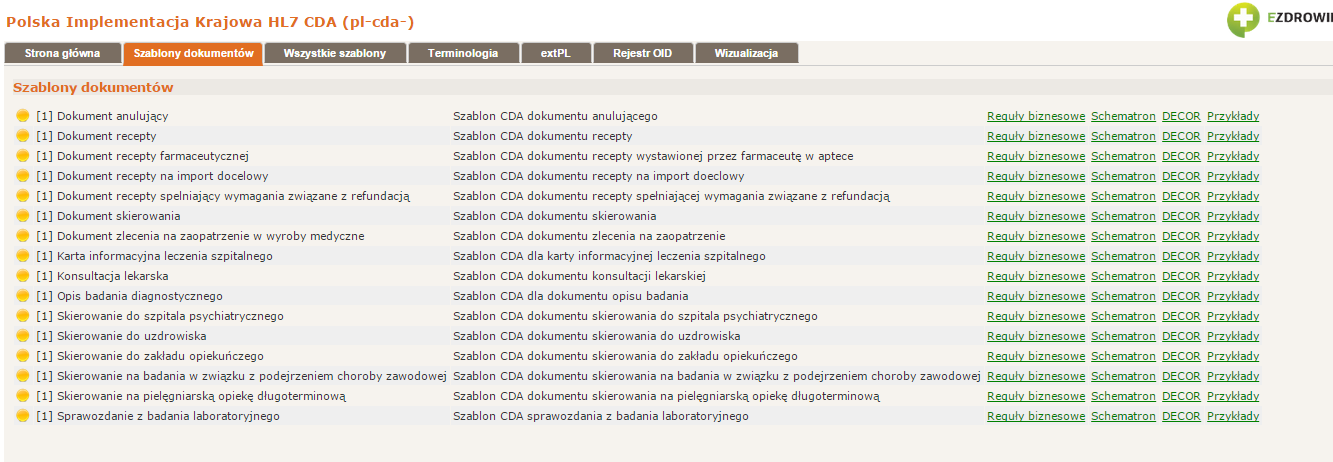This screenshot has width=1333, height=462.
Task: Open Schematron for Sprawozdanie z badania laboratoryjnego
Action: 1123,416
